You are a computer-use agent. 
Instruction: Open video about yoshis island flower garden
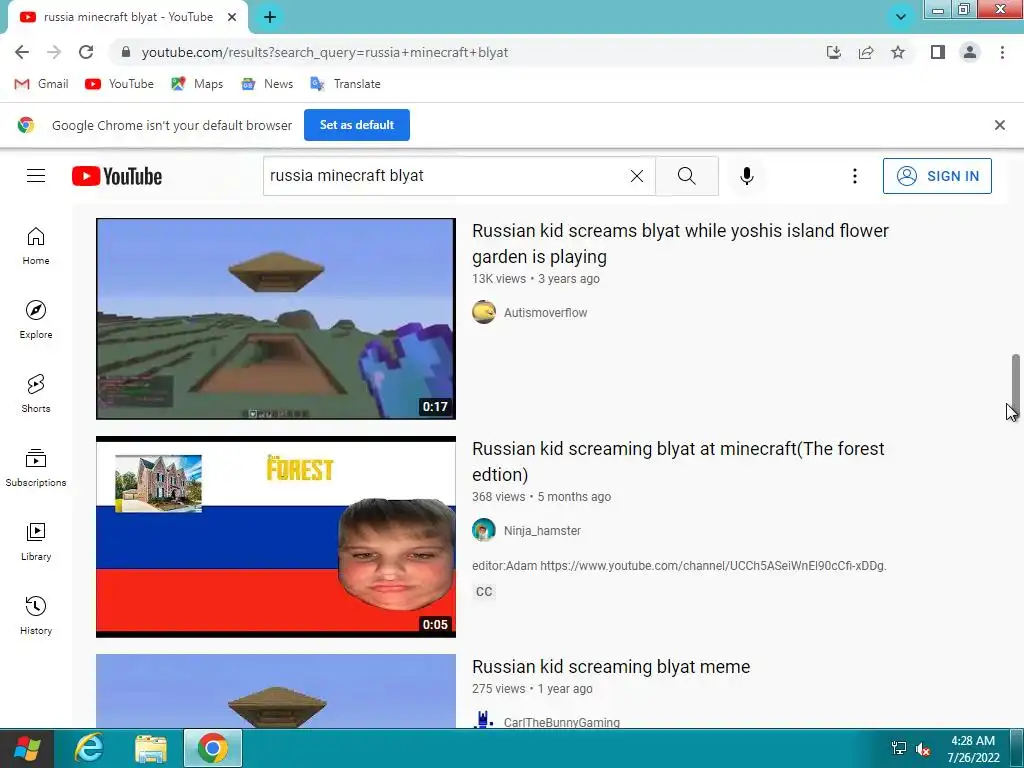[x=680, y=244]
